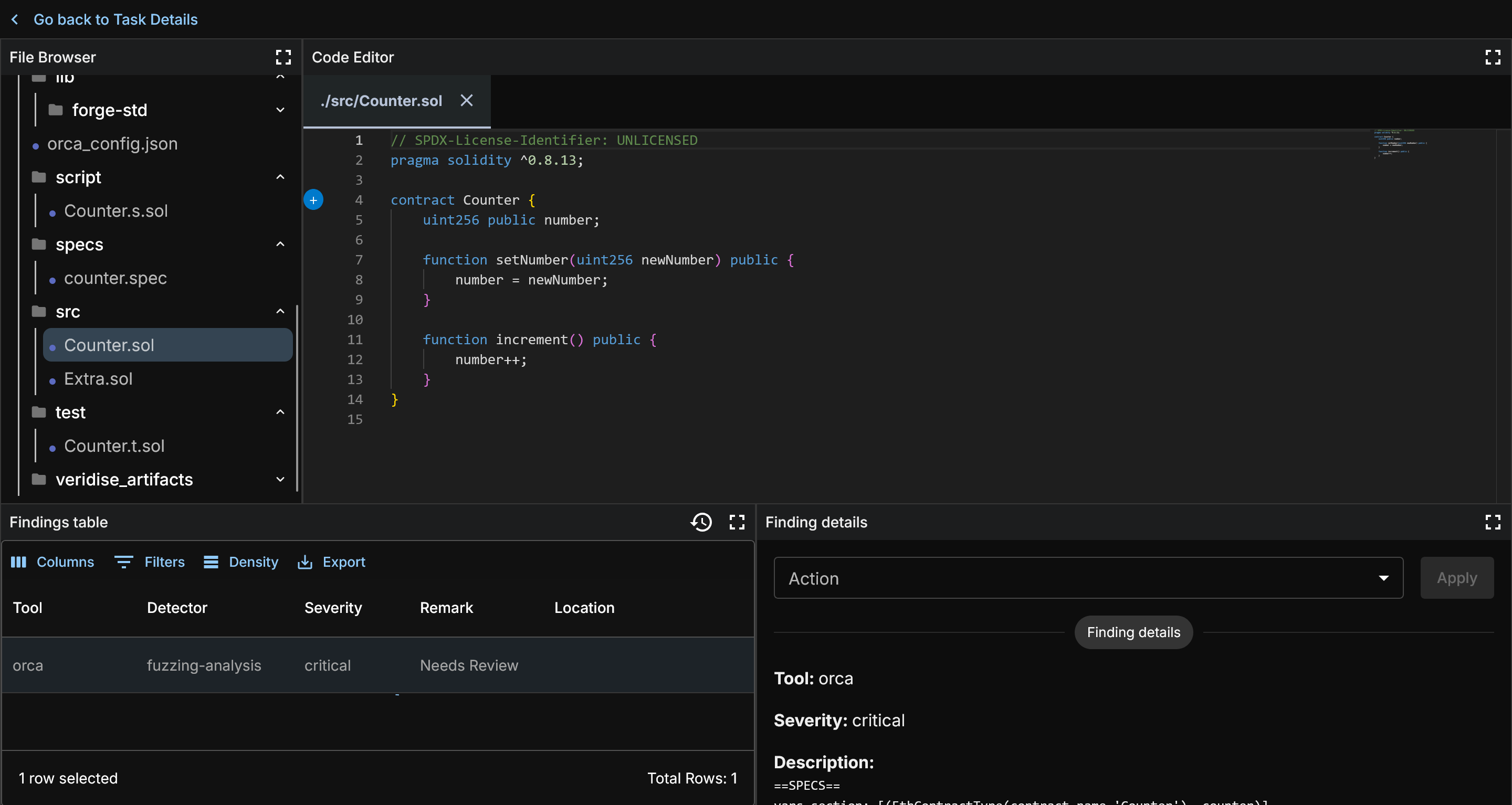This screenshot has height=805, width=1512.
Task: Click the 'increment' function name in code
Action: coord(532,340)
